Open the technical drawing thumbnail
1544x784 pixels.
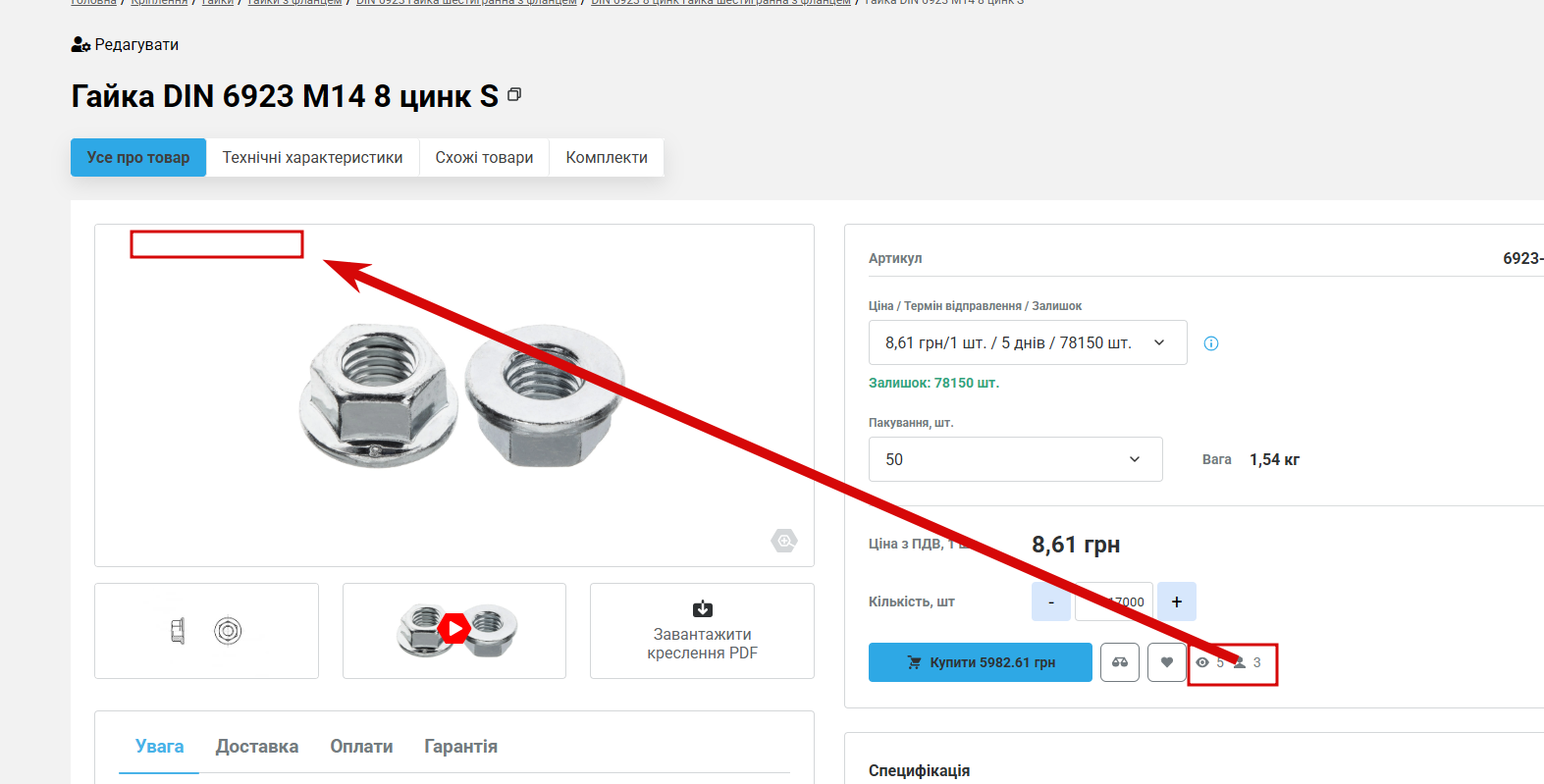point(206,631)
